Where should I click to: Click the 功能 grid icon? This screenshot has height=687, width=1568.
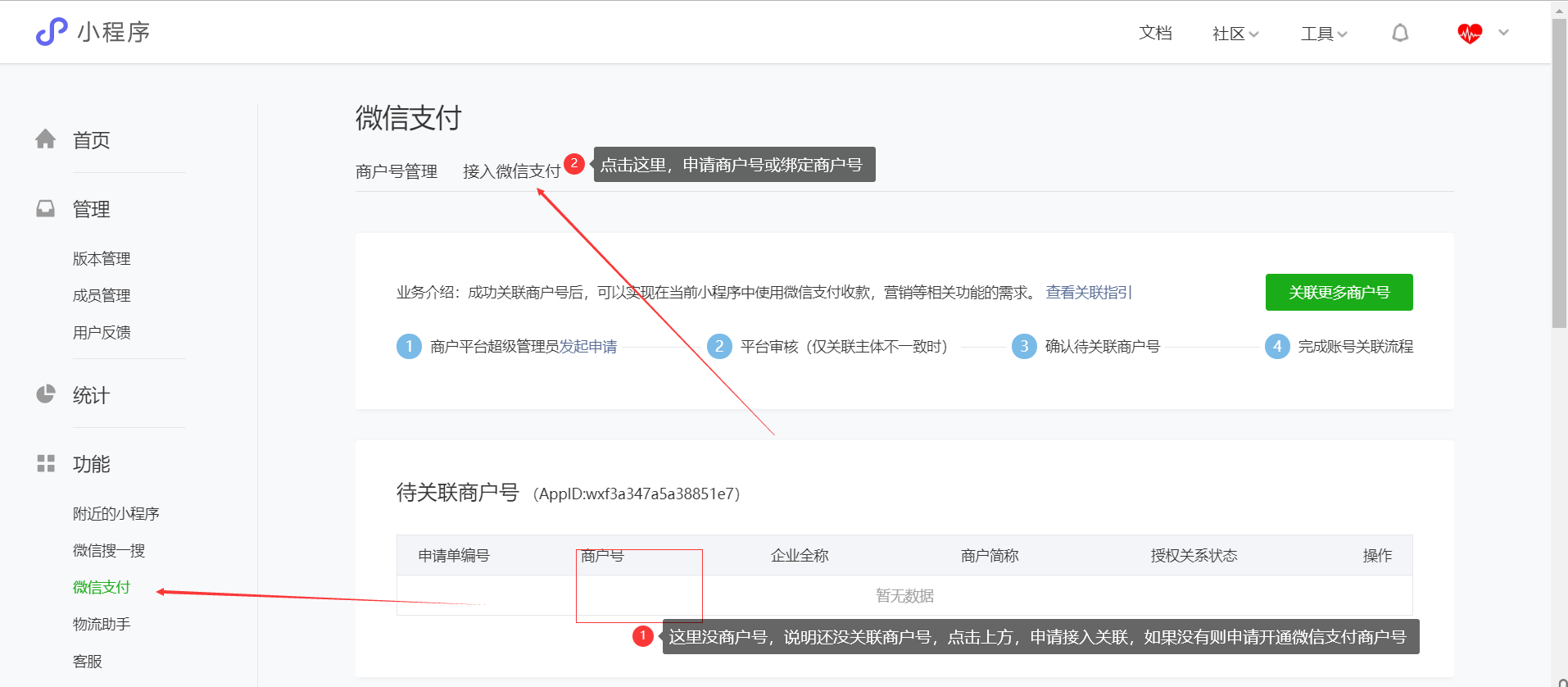click(46, 463)
